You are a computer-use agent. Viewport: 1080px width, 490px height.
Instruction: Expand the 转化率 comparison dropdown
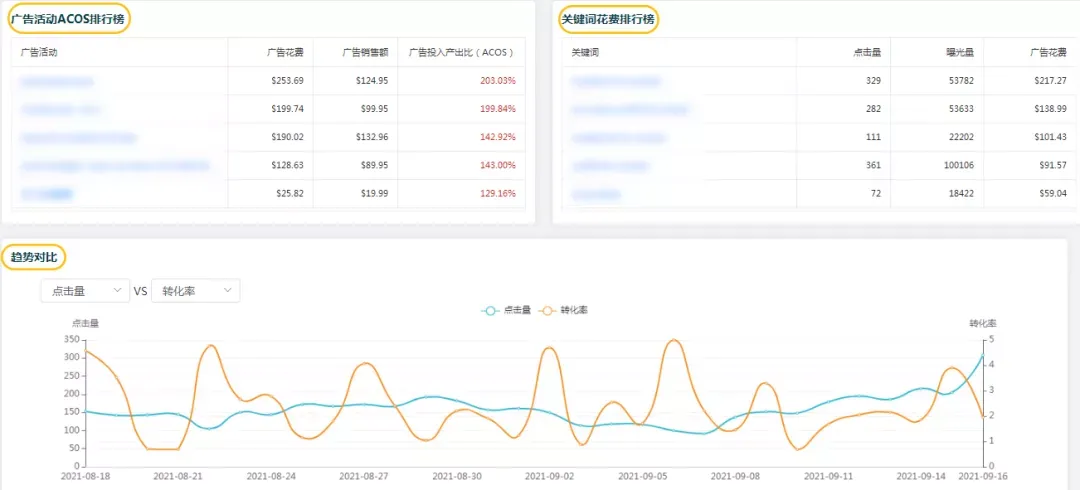[195, 291]
